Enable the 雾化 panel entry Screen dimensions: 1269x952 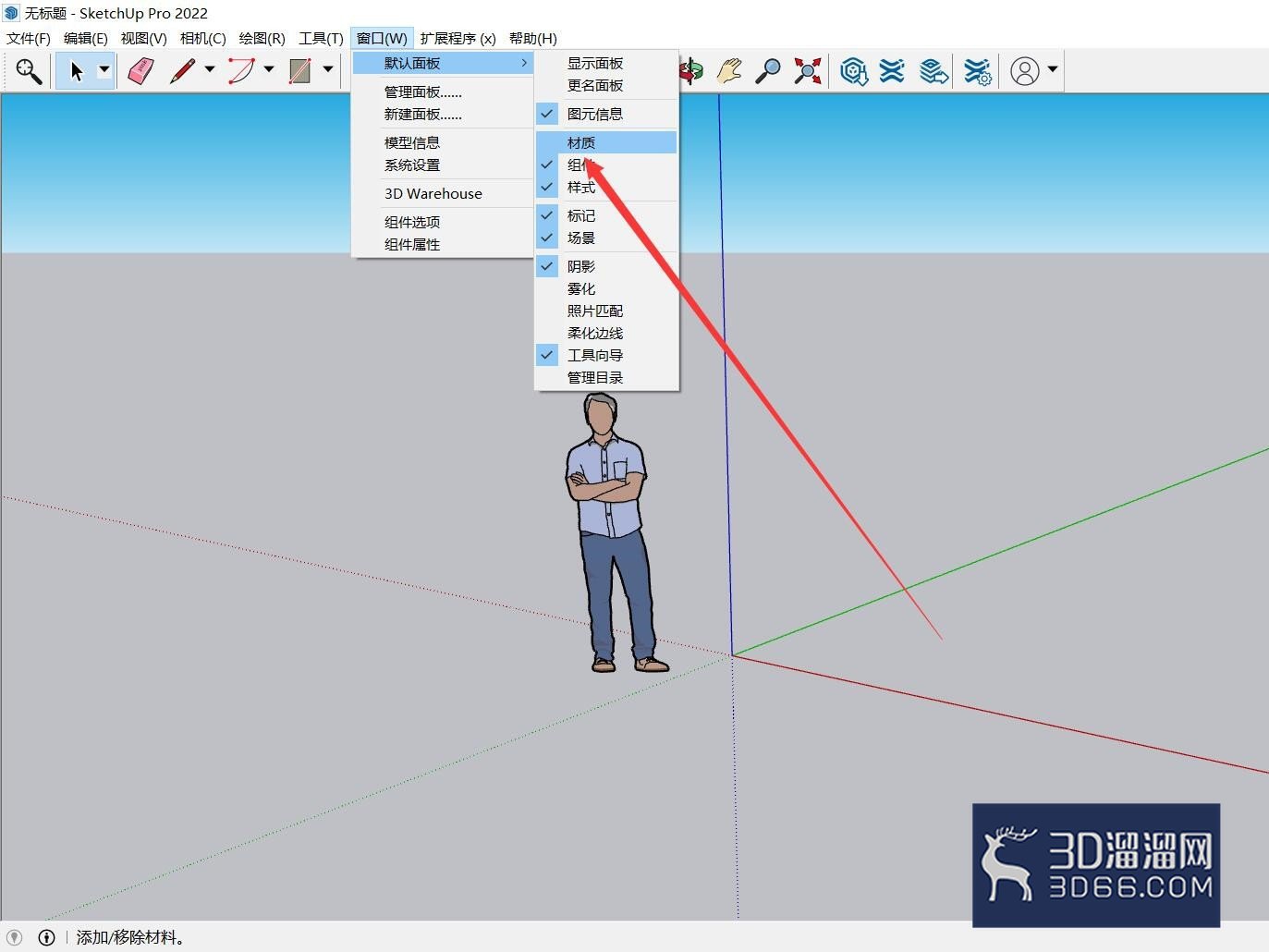606,288
